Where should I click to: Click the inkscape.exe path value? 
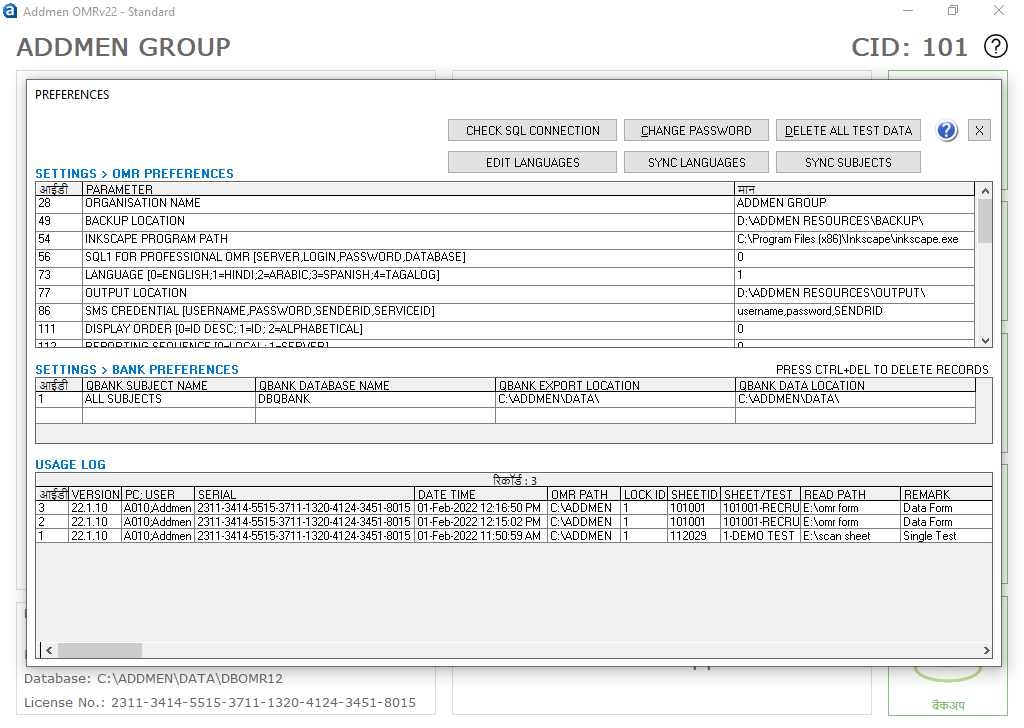click(854, 239)
